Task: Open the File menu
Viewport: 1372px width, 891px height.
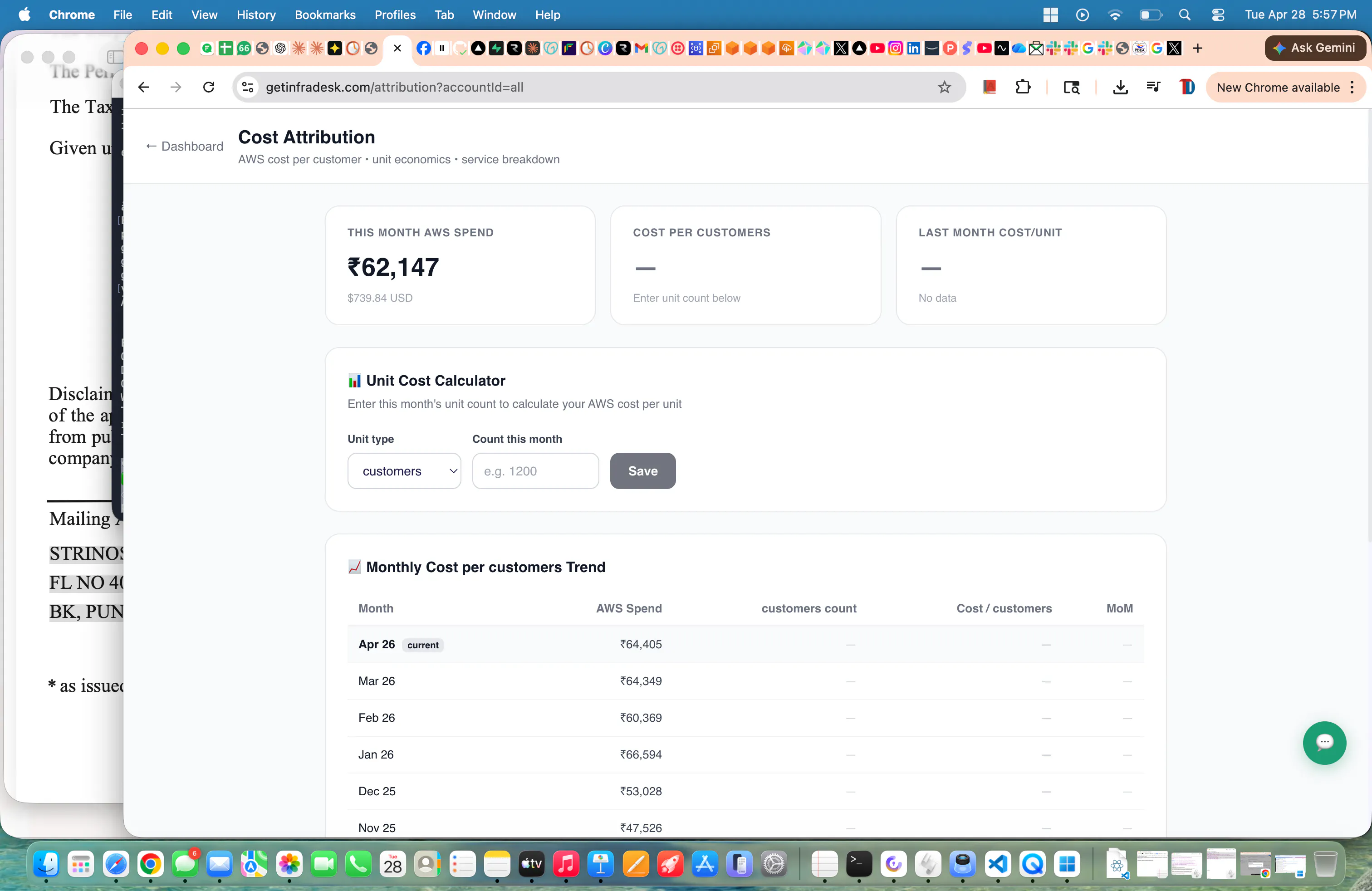Action: click(122, 15)
